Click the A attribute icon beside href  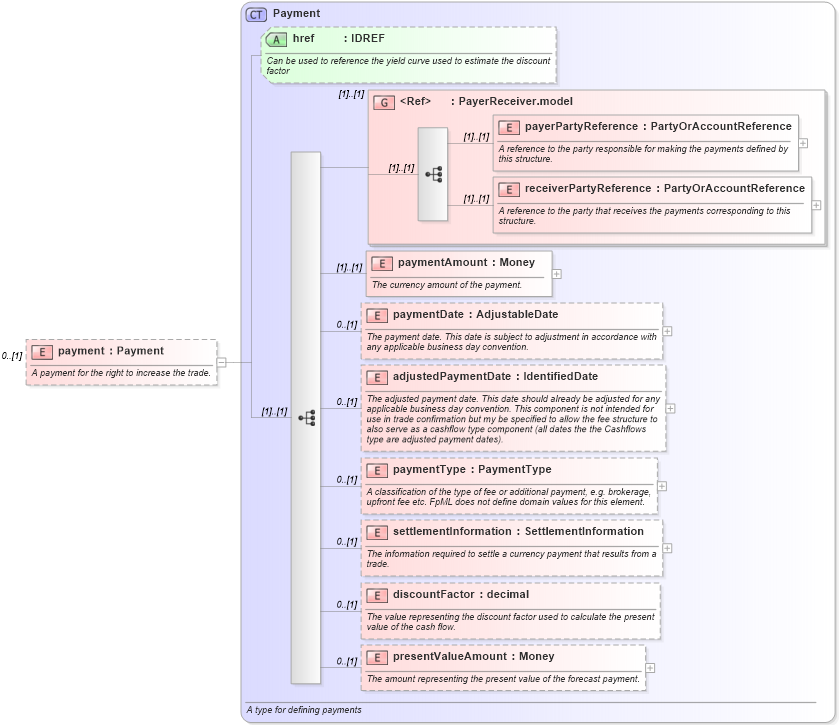click(x=275, y=39)
